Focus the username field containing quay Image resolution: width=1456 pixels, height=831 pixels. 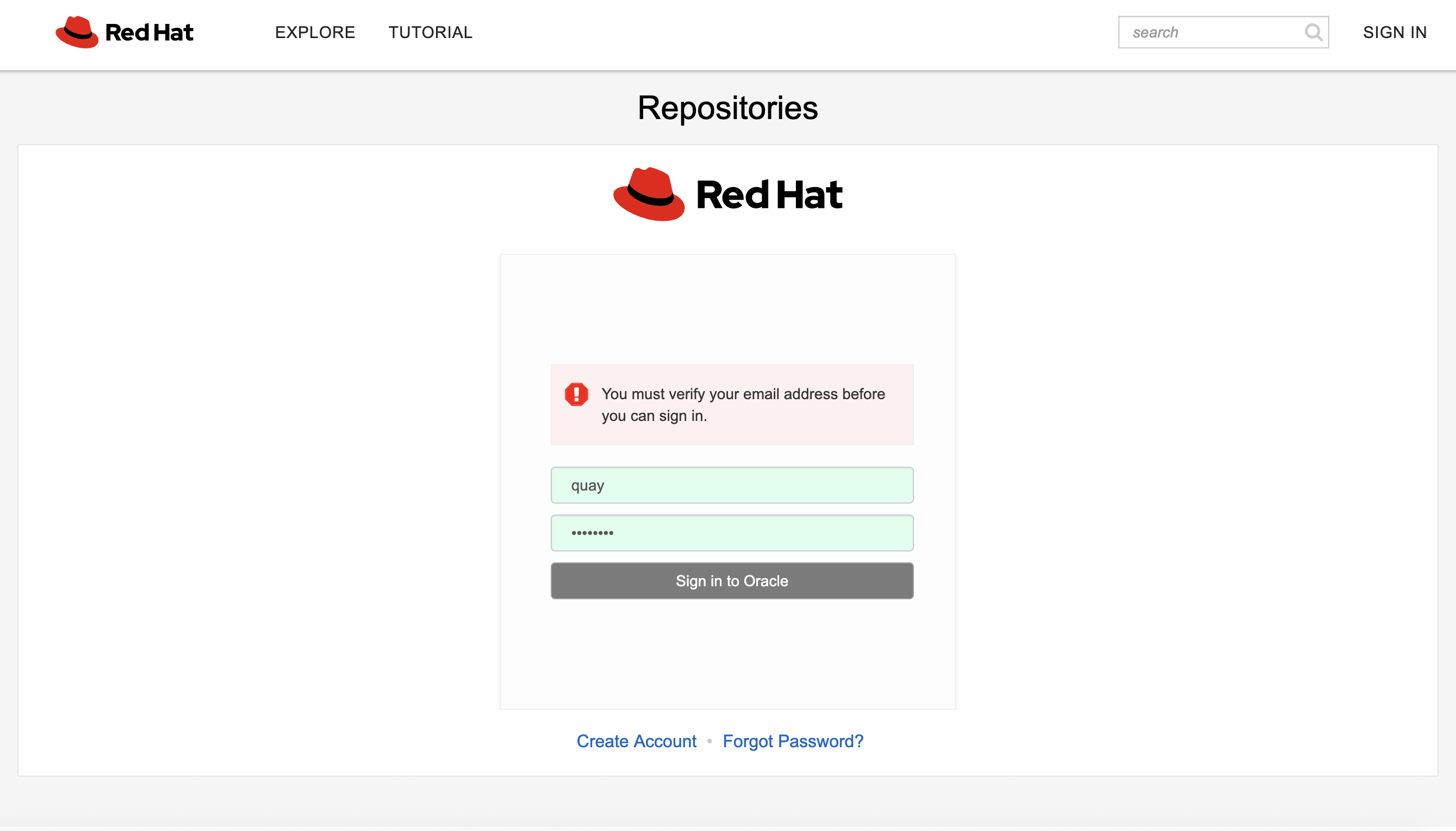pos(731,485)
